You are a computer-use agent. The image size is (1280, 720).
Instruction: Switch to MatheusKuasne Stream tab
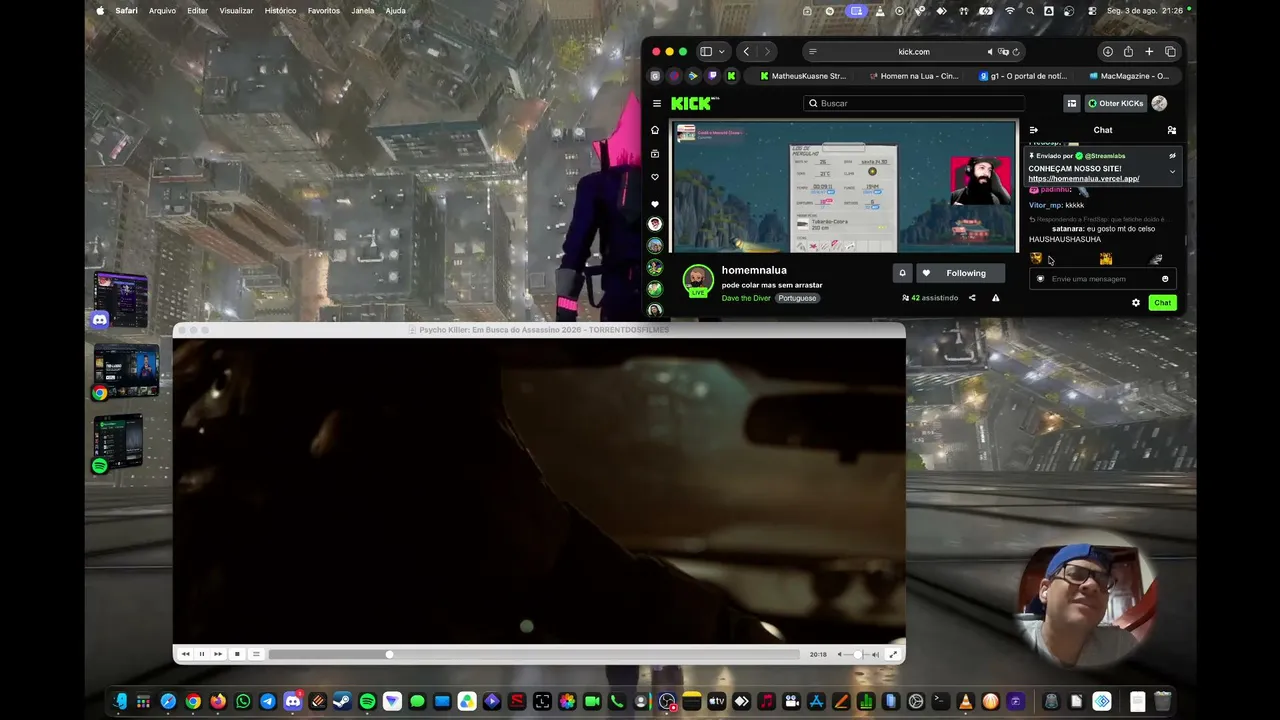[x=803, y=76]
